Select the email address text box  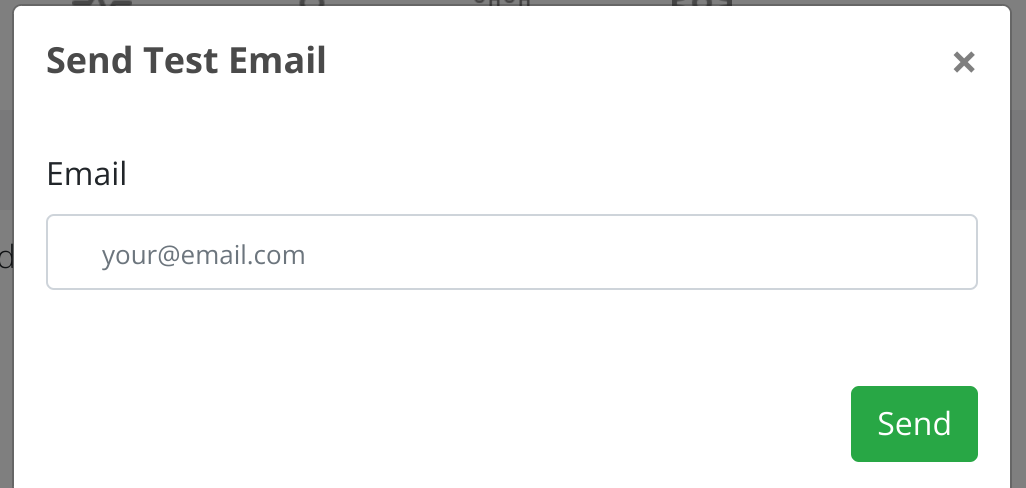pos(511,253)
